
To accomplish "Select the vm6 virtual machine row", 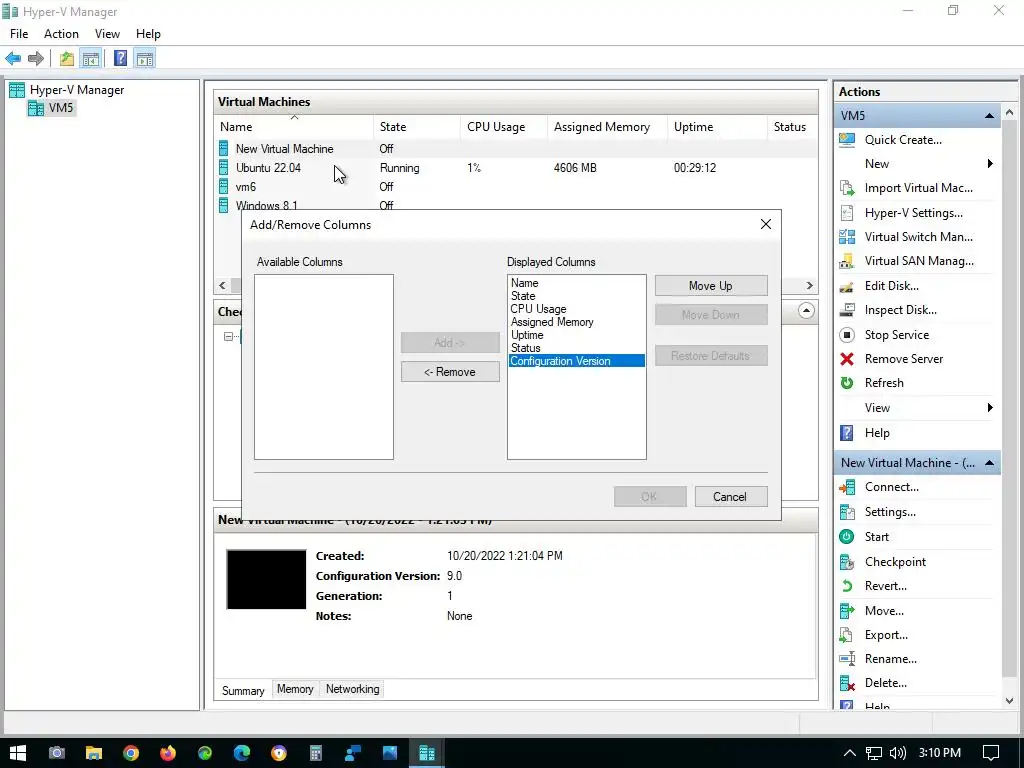I will click(516, 187).
